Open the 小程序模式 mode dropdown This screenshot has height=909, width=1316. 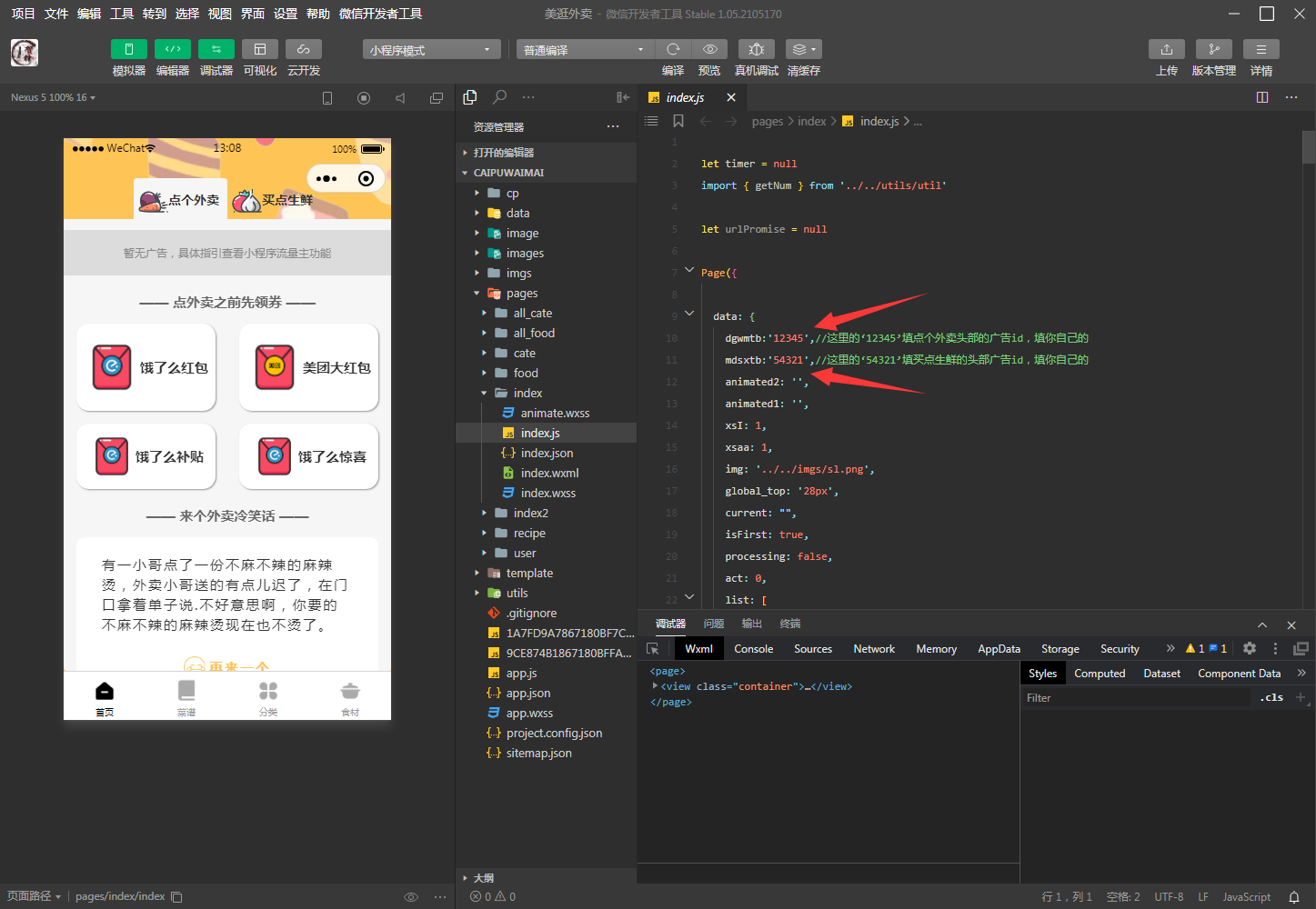[x=431, y=49]
